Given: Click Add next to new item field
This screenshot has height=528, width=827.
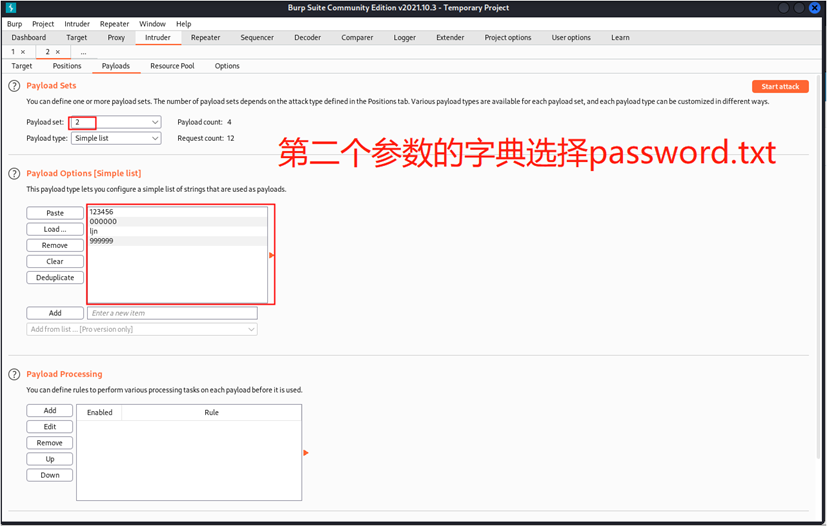Looking at the screenshot, I should [55, 314].
